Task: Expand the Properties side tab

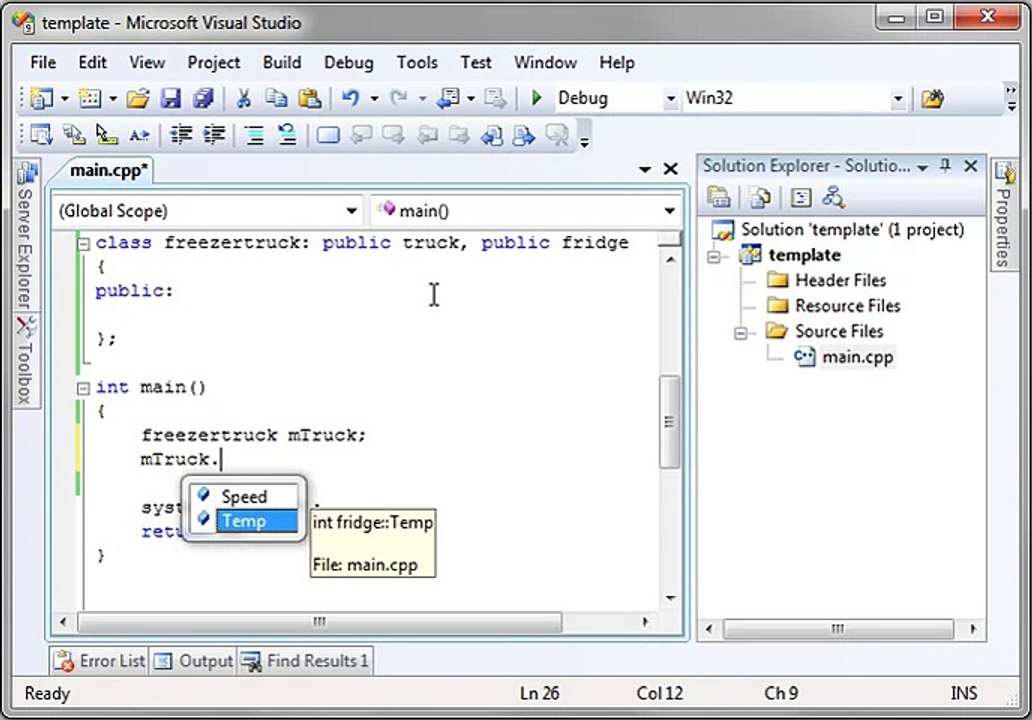Action: [1003, 215]
